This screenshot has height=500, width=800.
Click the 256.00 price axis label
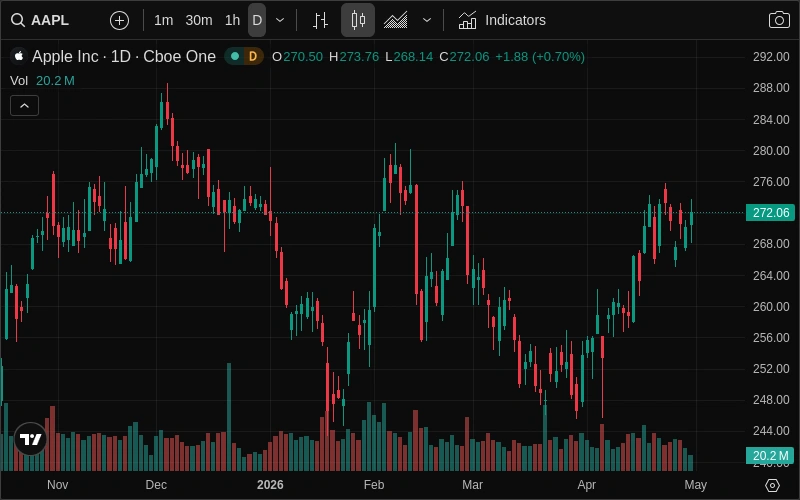[771, 338]
